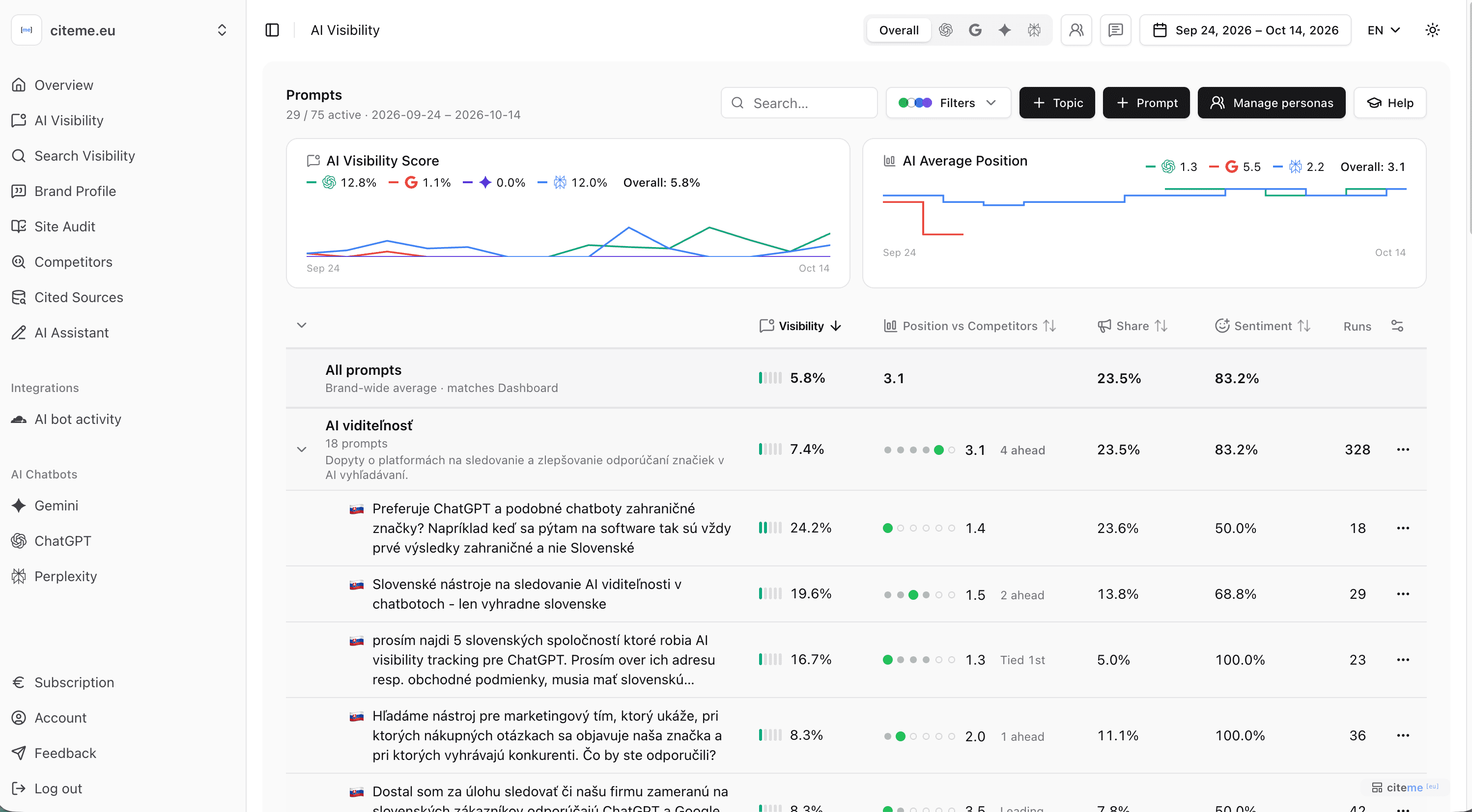Open the date range picker
The image size is (1472, 812).
[x=1245, y=30]
